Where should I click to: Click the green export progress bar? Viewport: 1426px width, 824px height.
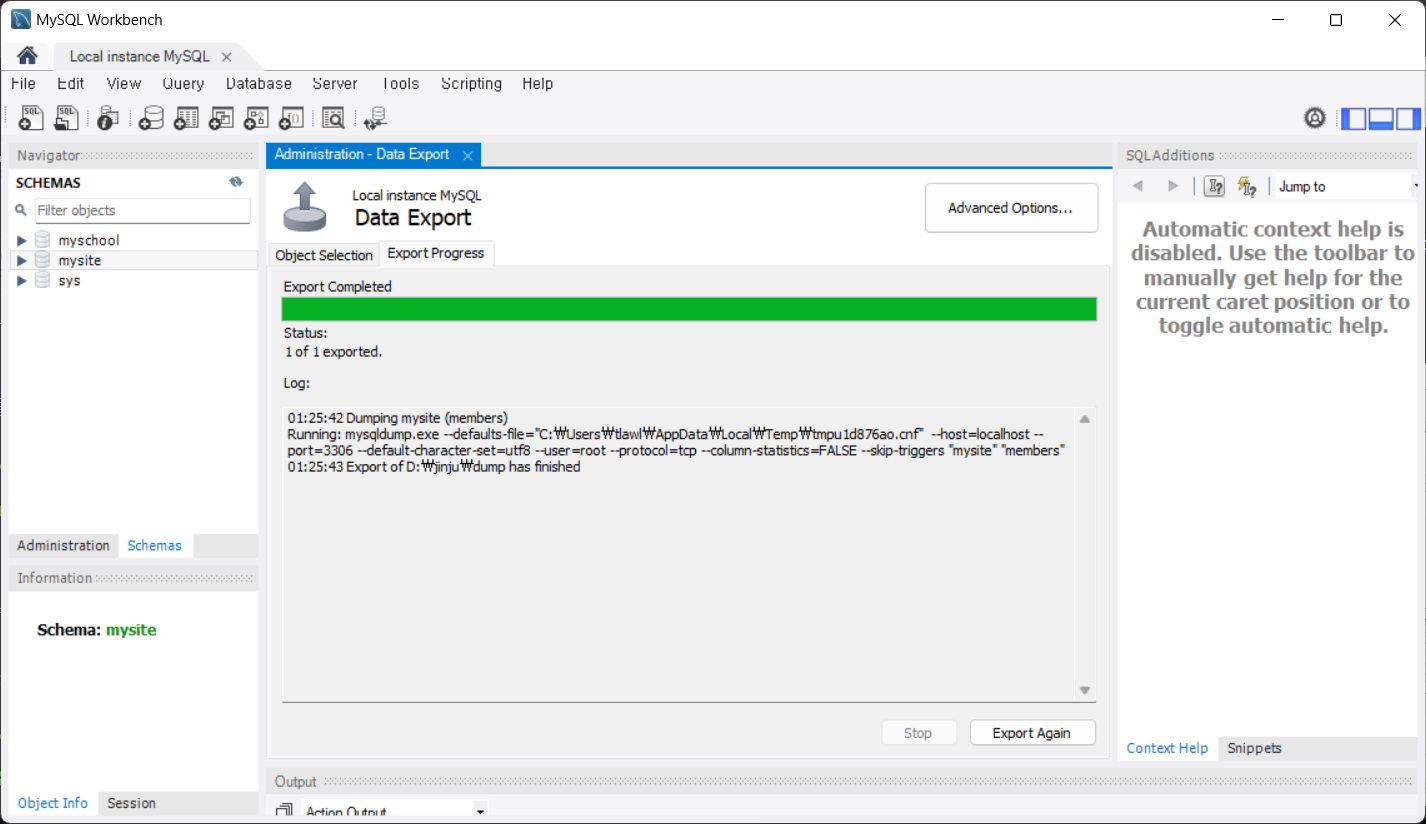(689, 309)
